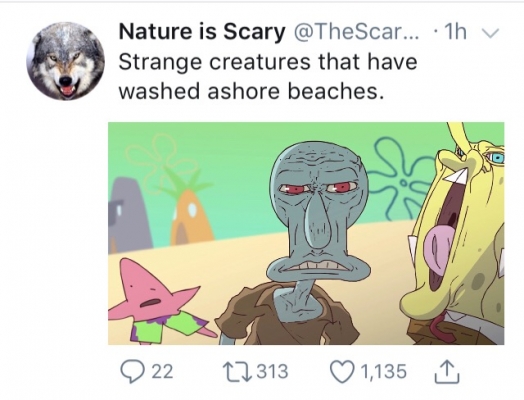
Task: Click the 1h timestamp
Action: click(456, 32)
